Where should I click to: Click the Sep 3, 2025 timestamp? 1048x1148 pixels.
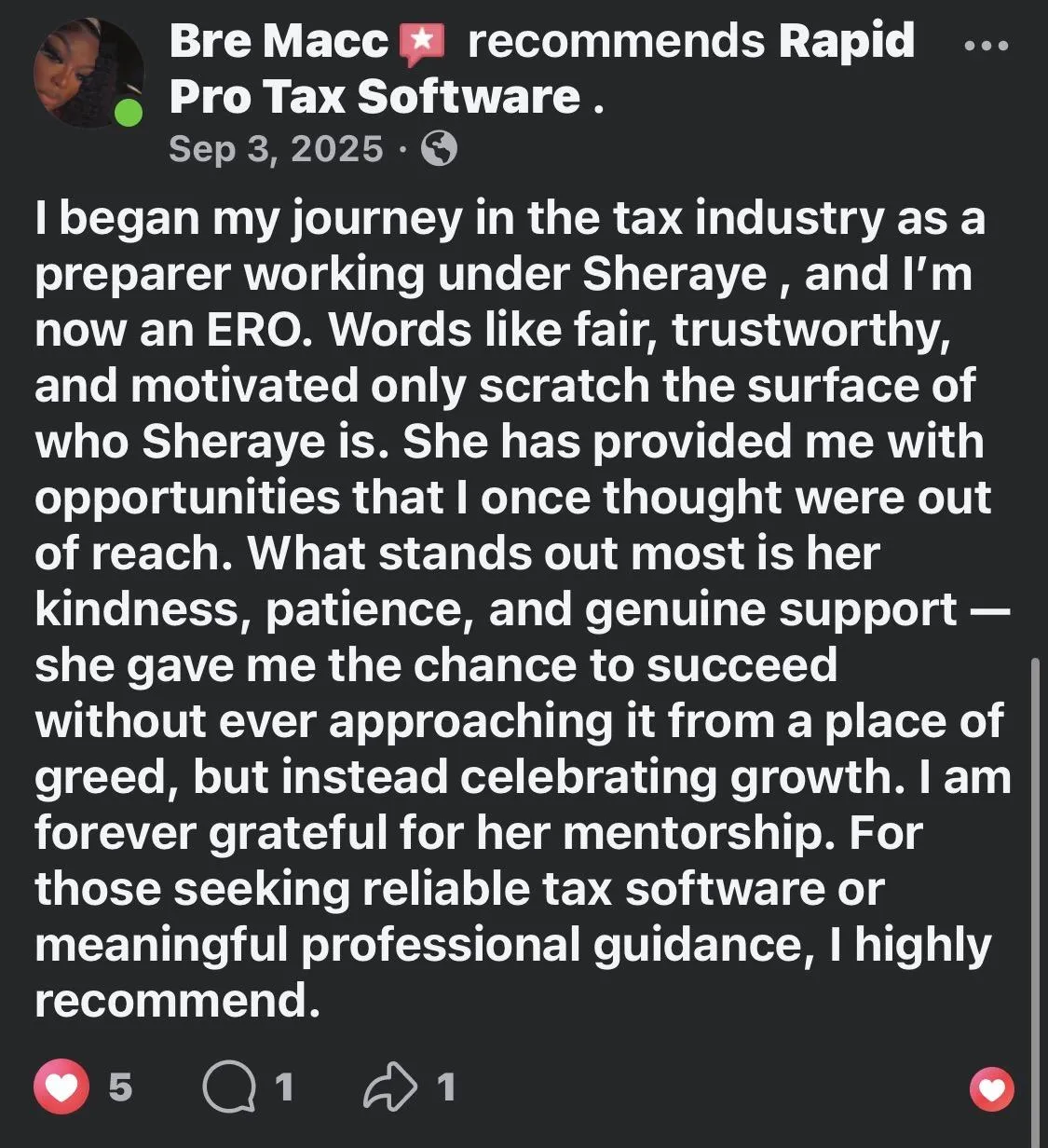point(276,149)
